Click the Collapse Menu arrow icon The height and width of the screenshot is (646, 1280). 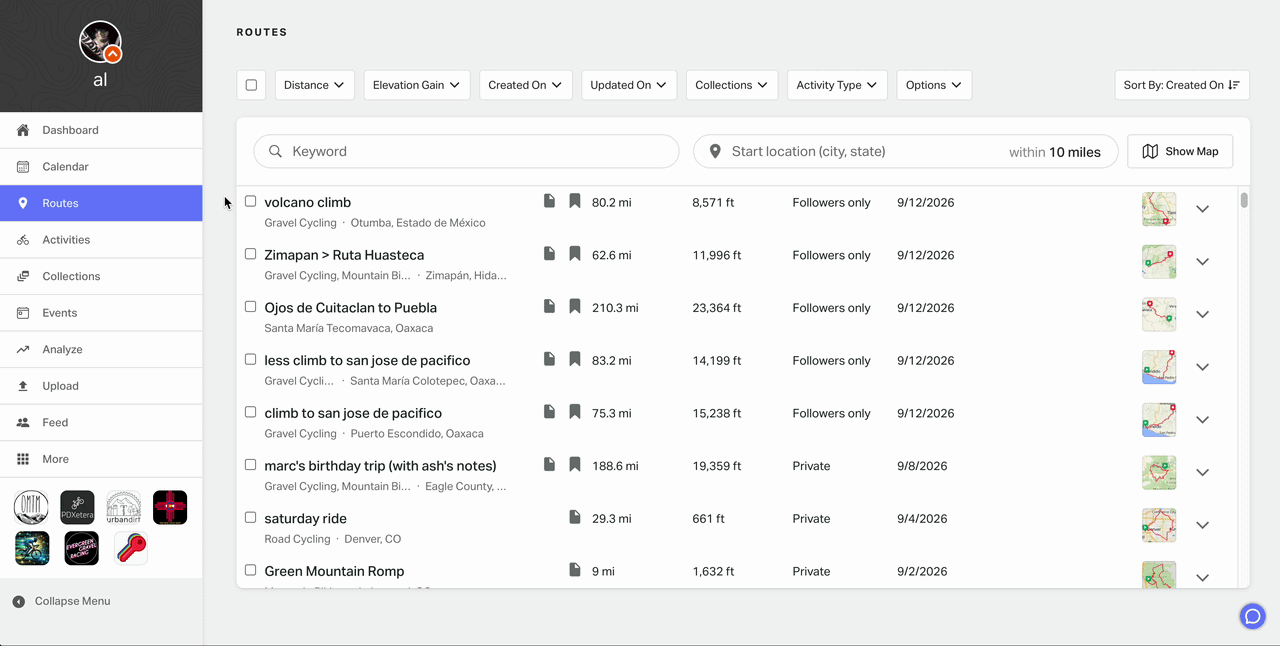(19, 602)
